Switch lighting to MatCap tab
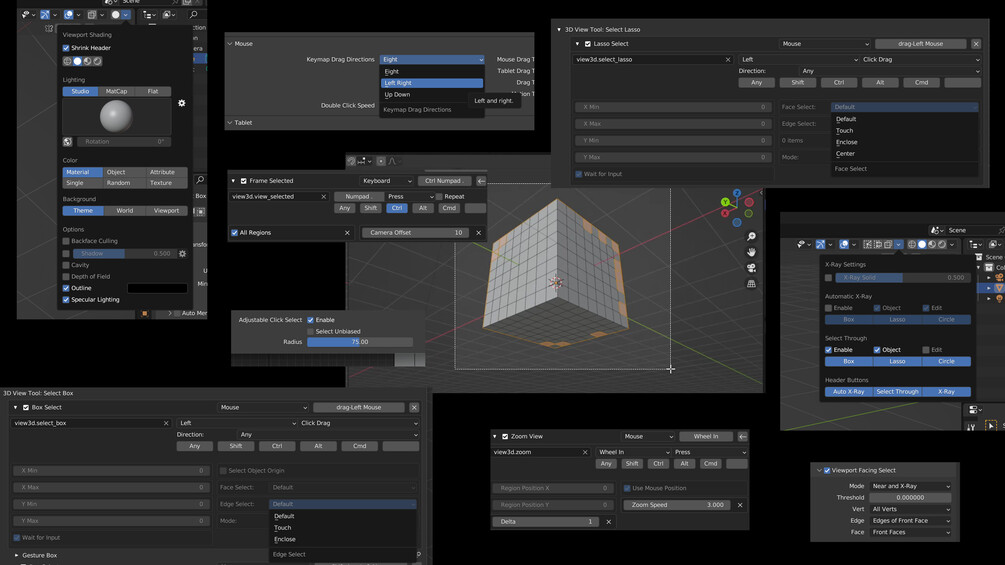The height and width of the screenshot is (565, 1005). [x=117, y=92]
